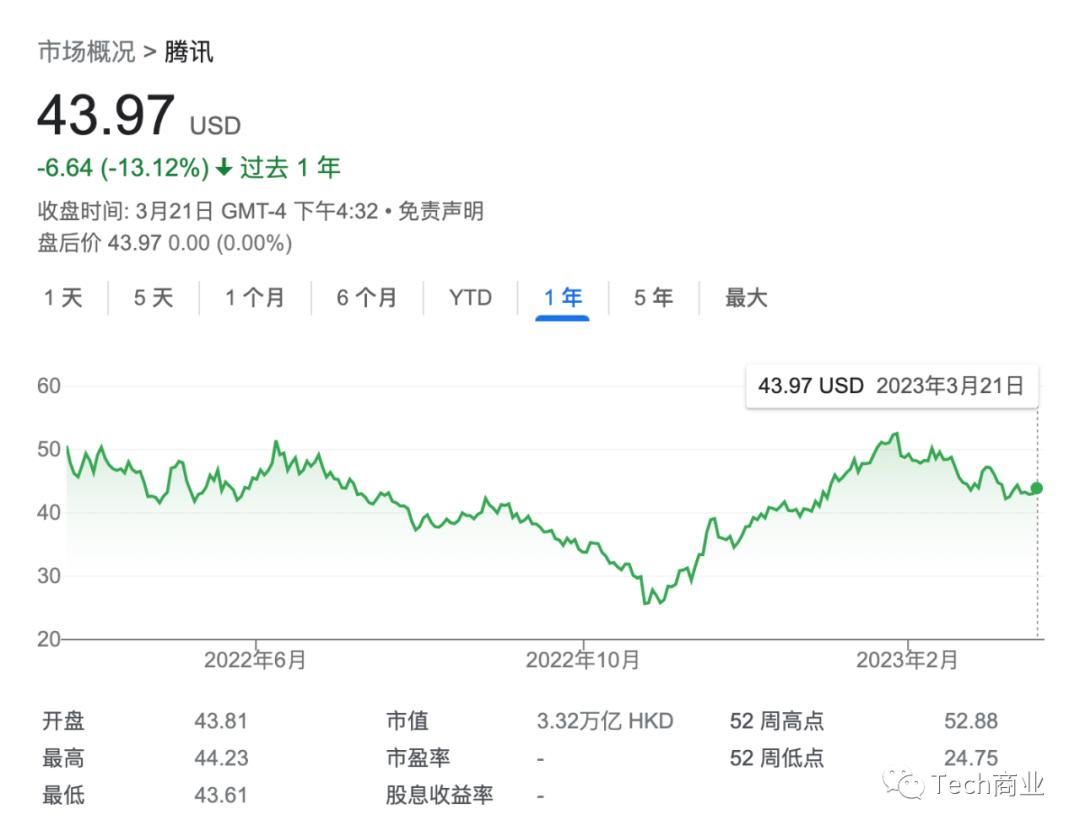Click the 52 周高点 value 52.88
The height and width of the screenshot is (831, 1080).
point(970,721)
